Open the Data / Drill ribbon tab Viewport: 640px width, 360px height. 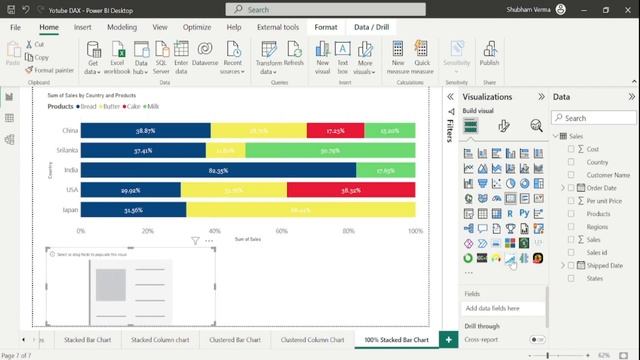pyautogui.click(x=371, y=27)
